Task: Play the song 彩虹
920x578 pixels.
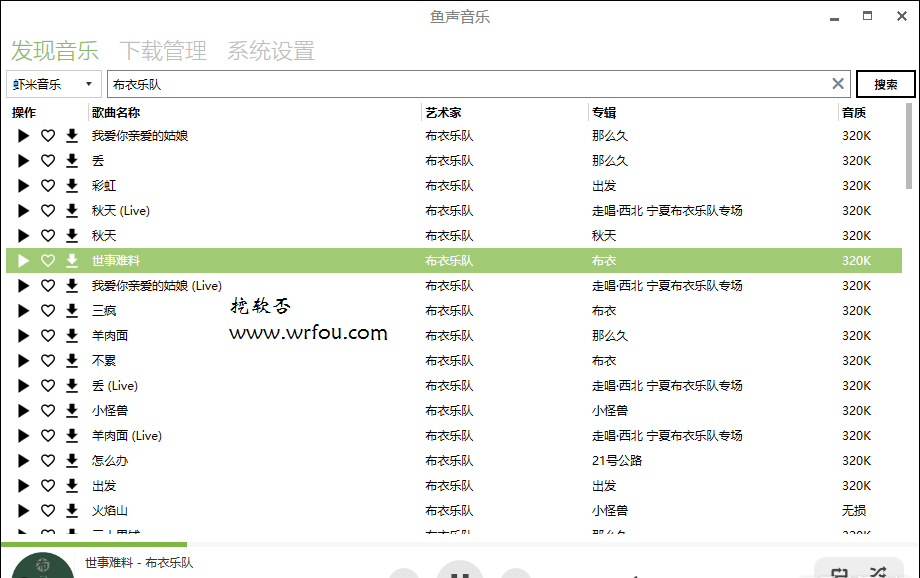Action: (23, 186)
